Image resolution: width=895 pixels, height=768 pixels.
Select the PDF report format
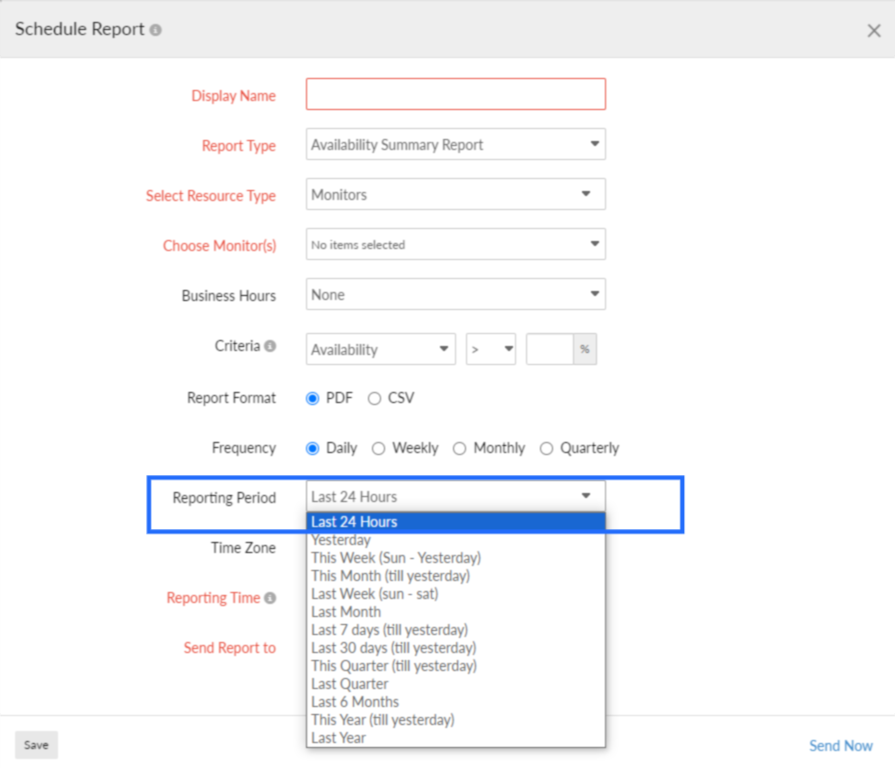click(313, 398)
